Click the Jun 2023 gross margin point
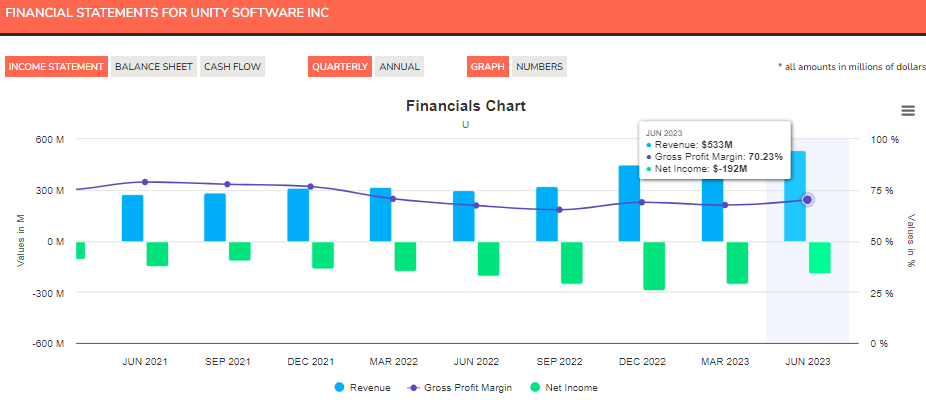This screenshot has height=403, width=926. (807, 200)
